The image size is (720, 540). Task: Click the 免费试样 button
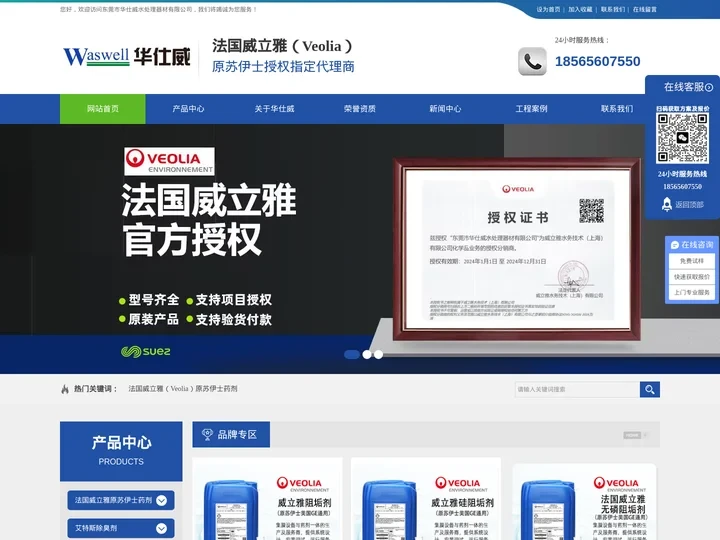692,261
